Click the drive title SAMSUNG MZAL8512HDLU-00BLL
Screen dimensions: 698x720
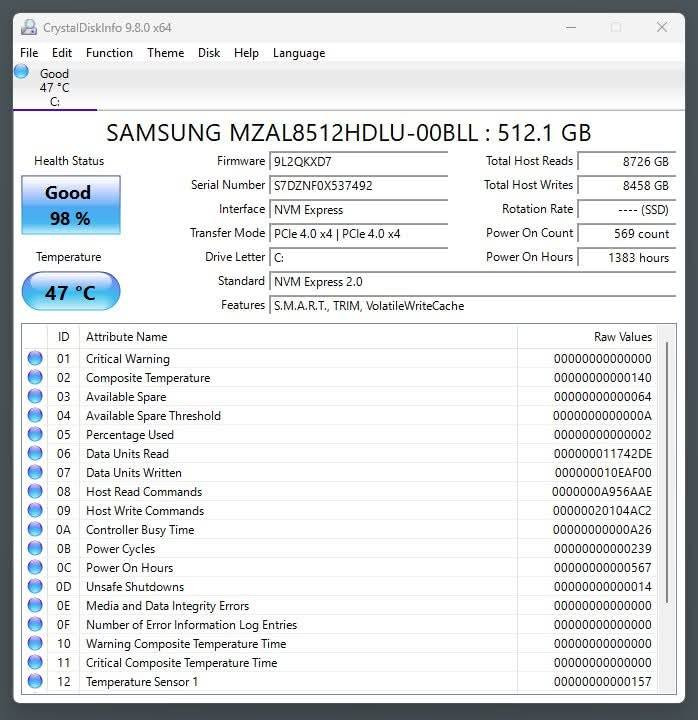293,133
